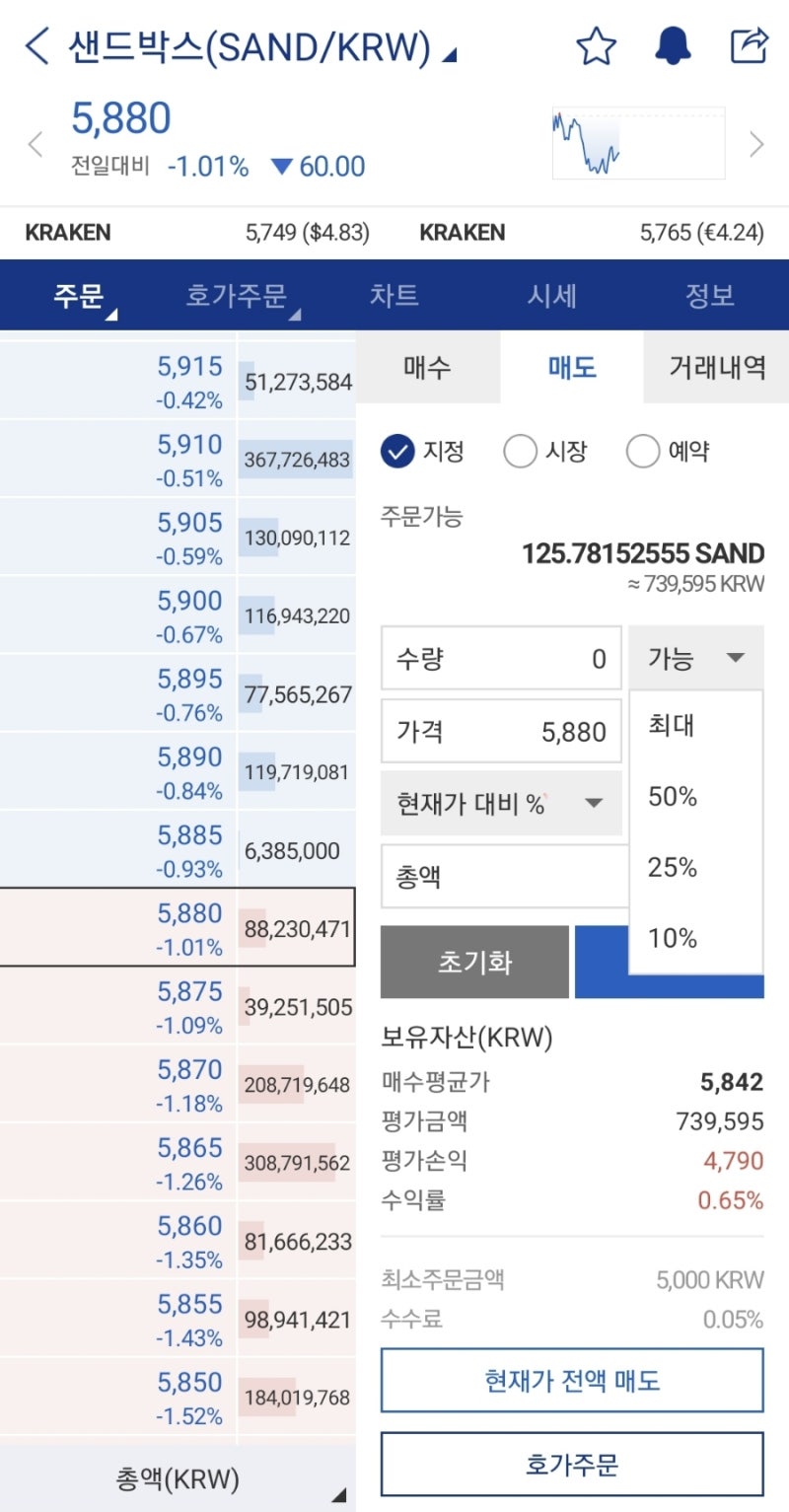Screen dimensions: 789x1512
Task: Open the mini price chart thumbnail
Action: [638, 143]
